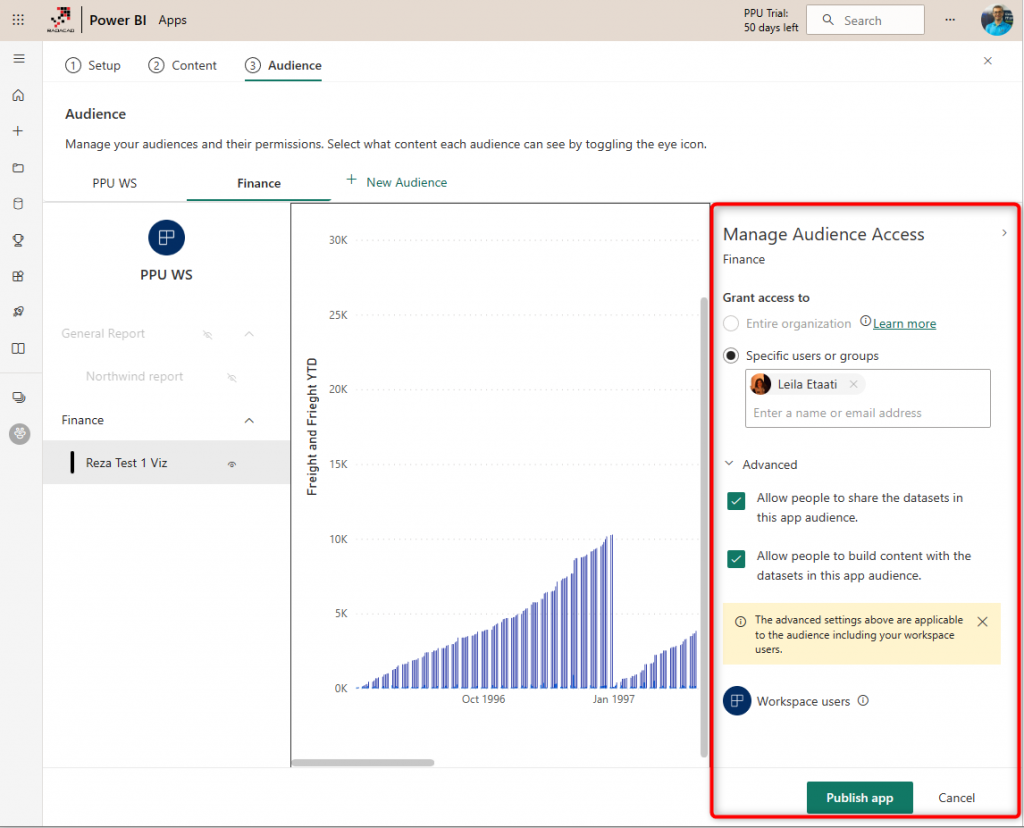Collapse the General Report section
The width and height of the screenshot is (1024, 828).
249,334
